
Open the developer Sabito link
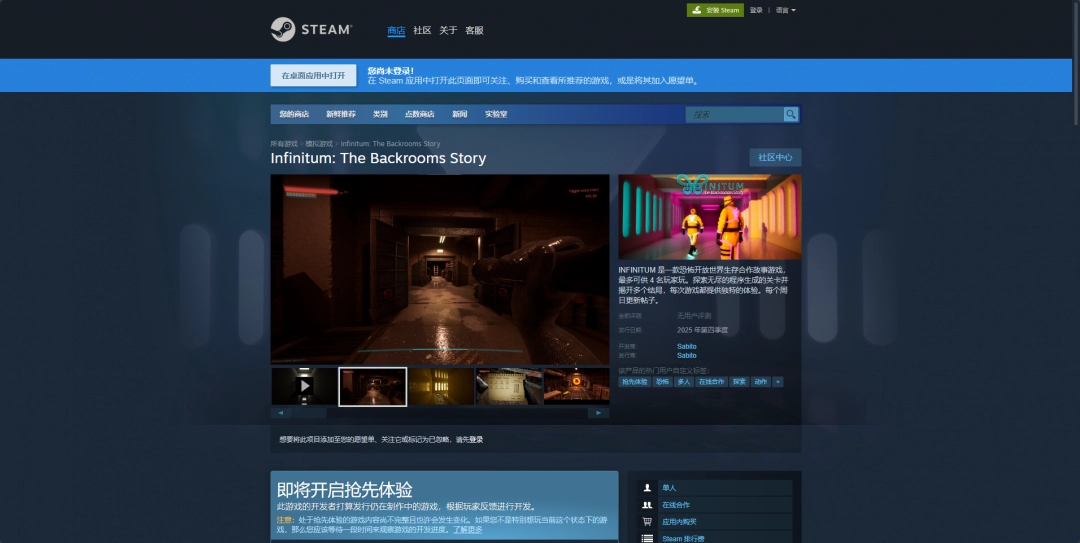pos(686,346)
